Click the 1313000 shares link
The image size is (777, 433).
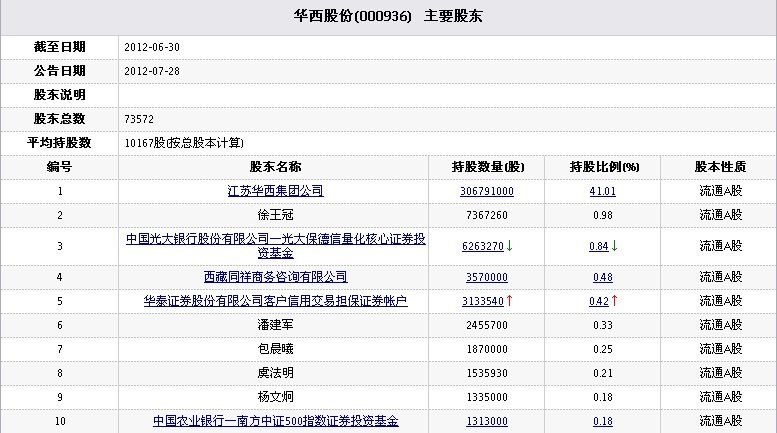[487, 421]
